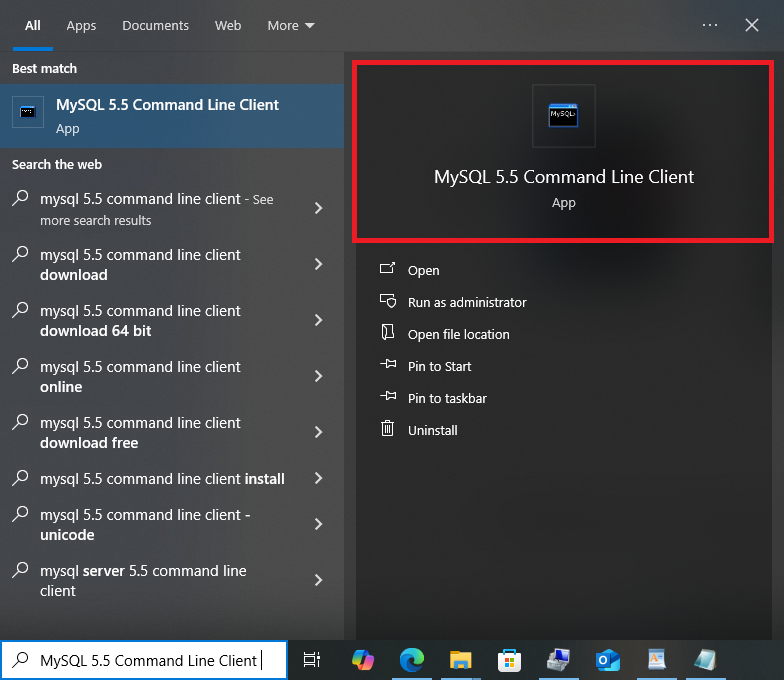
Task: Expand 'See more search results' arrow
Action: click(318, 208)
